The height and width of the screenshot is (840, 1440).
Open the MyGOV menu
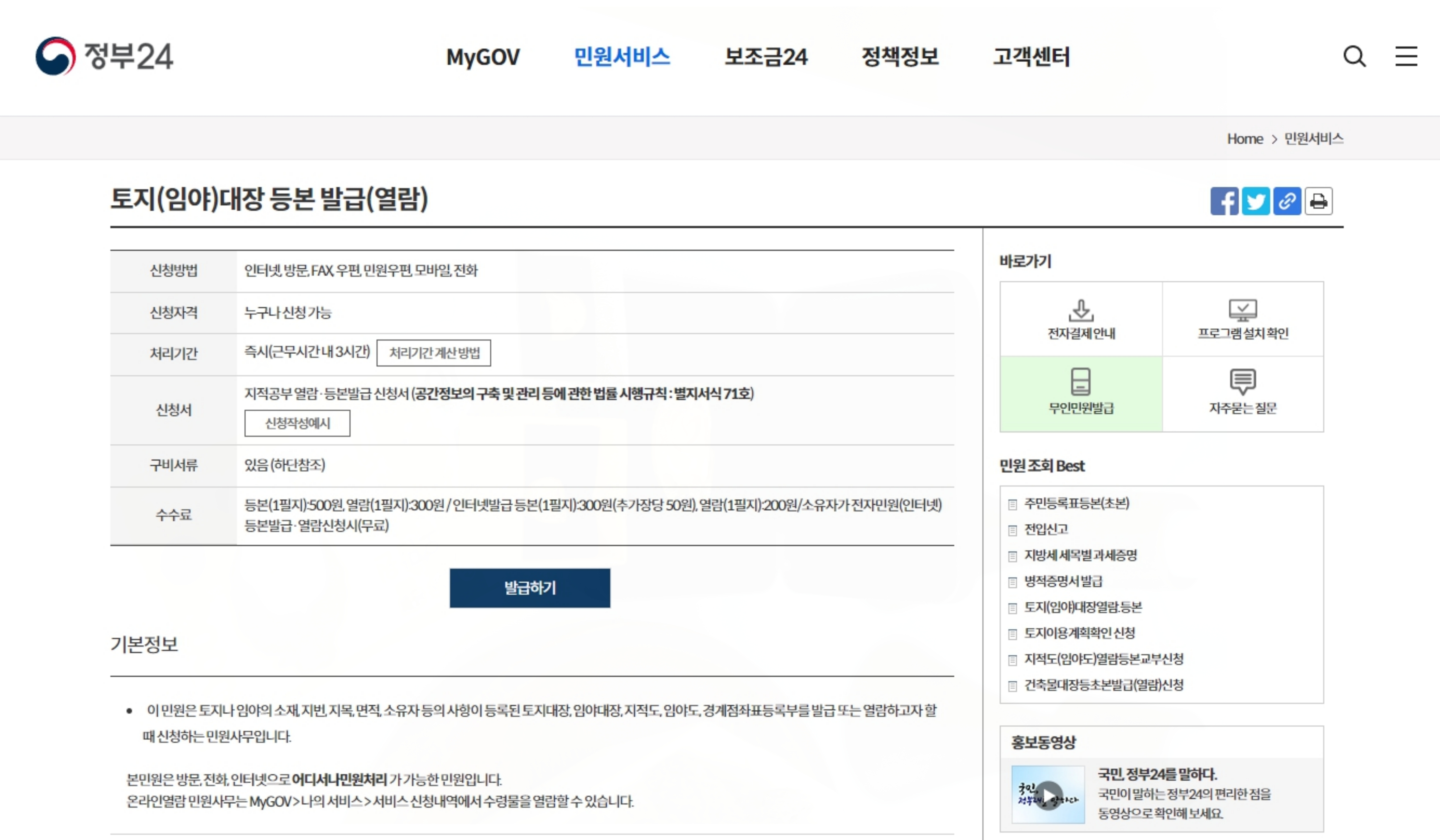(483, 56)
